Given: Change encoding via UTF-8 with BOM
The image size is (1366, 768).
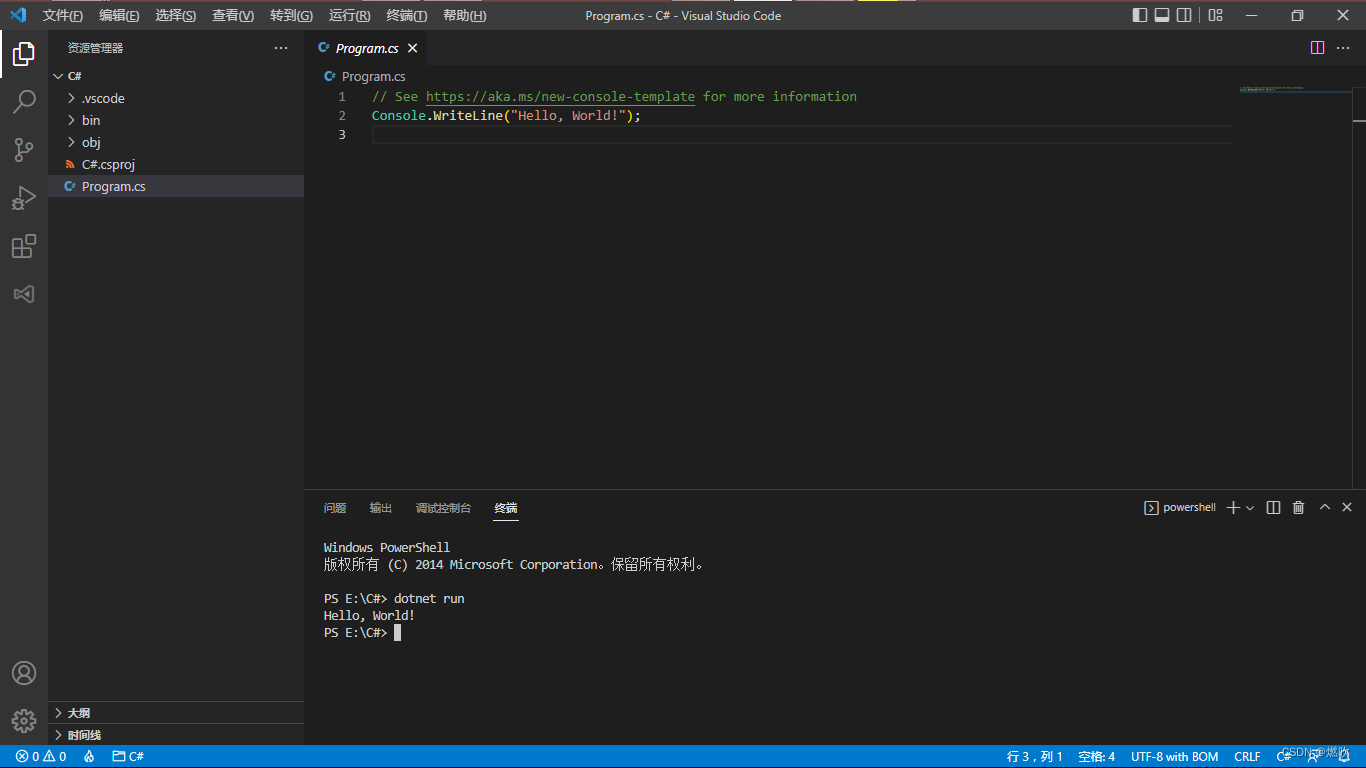Looking at the screenshot, I should [1175, 757].
